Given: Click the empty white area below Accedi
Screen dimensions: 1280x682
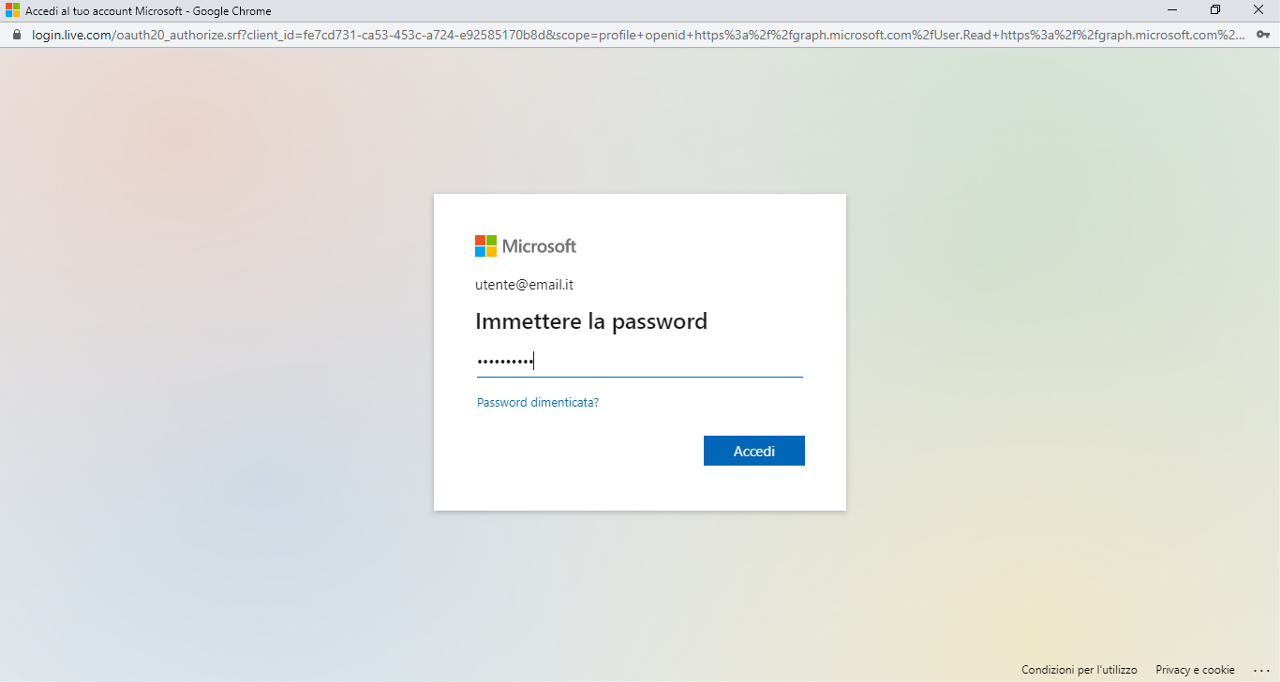Looking at the screenshot, I should [x=640, y=488].
